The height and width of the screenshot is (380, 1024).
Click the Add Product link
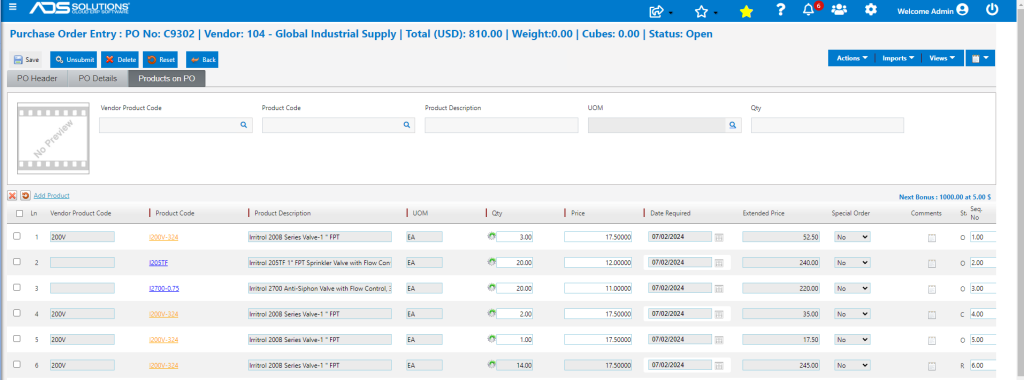52,196
